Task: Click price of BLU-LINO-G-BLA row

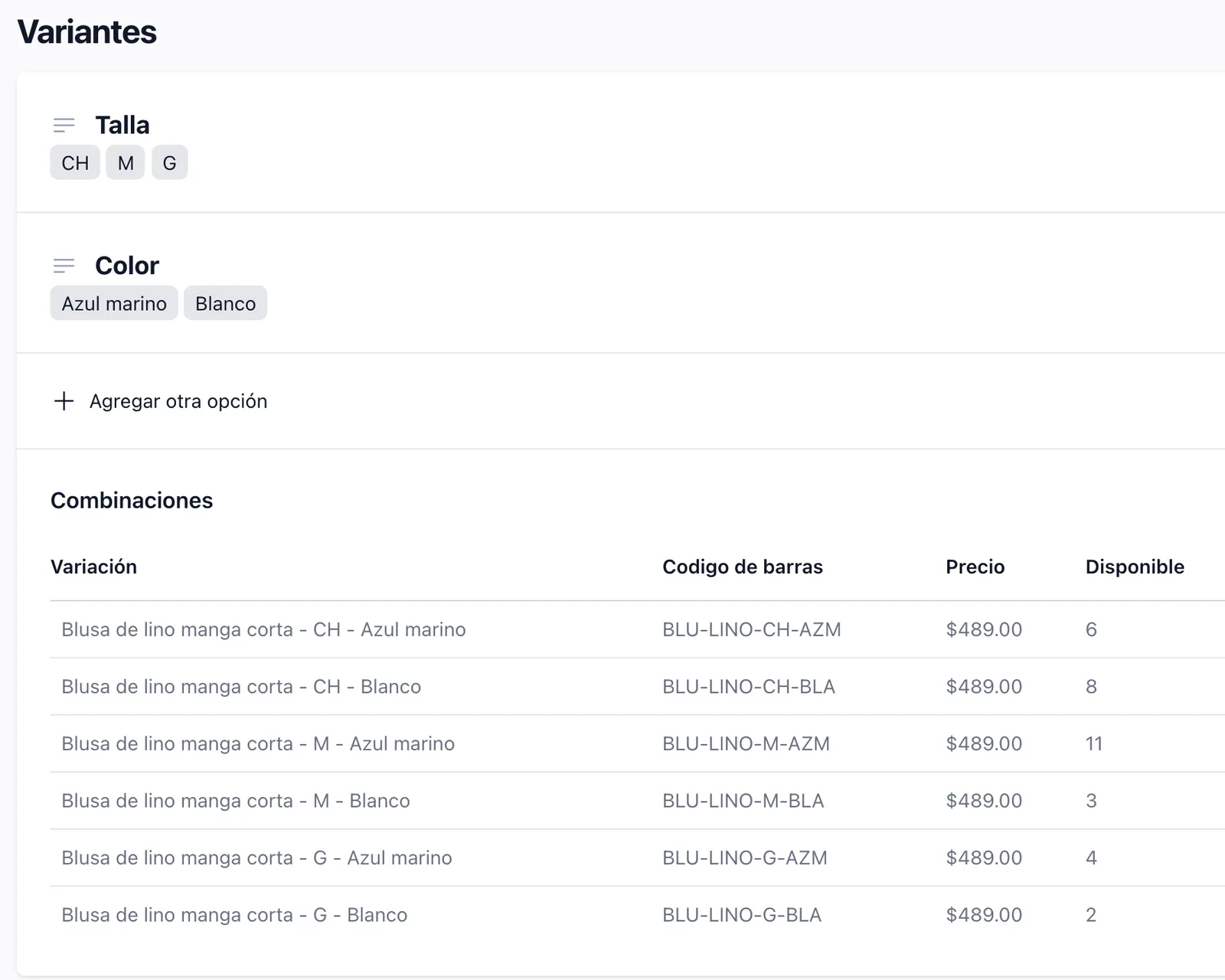Action: [984, 915]
